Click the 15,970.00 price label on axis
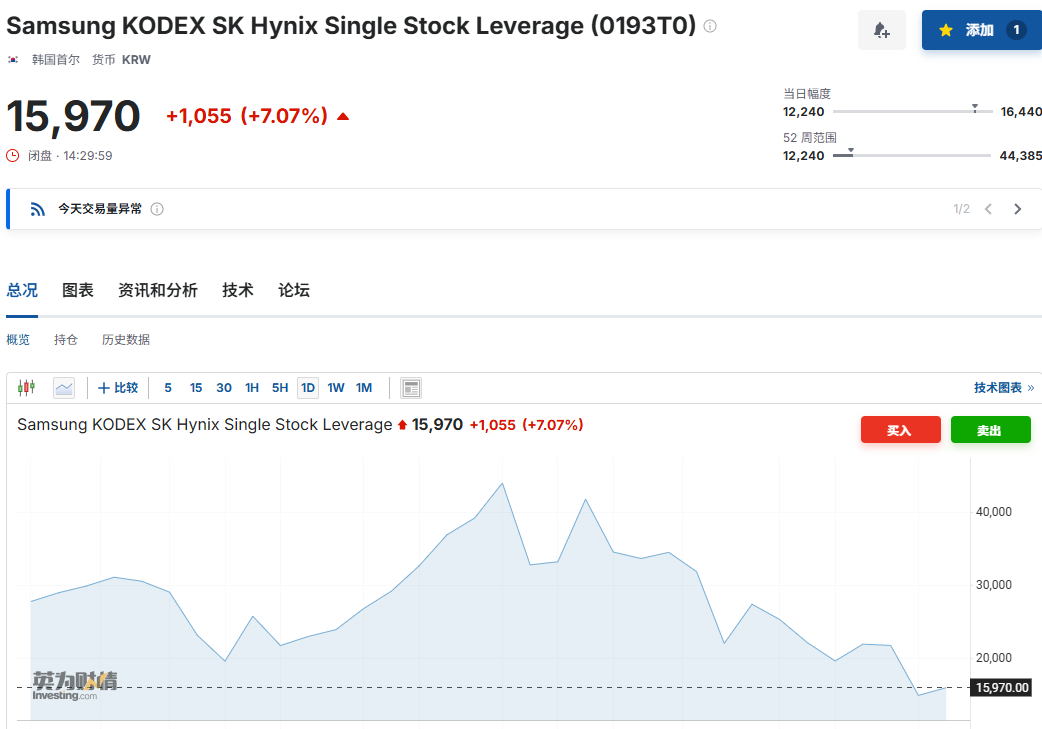This screenshot has width=1042, height=729. (x=1001, y=687)
